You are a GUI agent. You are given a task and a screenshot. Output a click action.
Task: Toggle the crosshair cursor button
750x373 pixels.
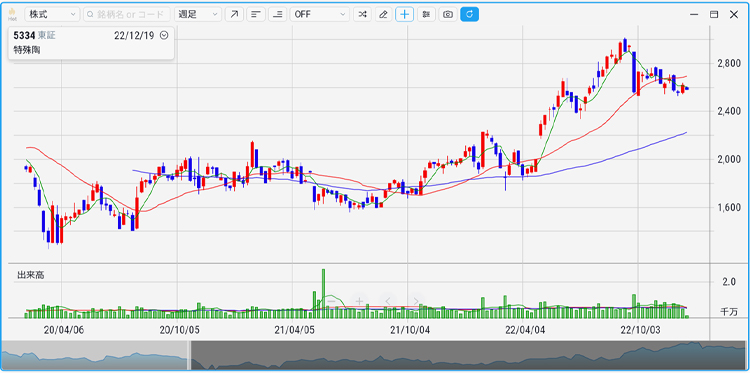tap(405, 14)
